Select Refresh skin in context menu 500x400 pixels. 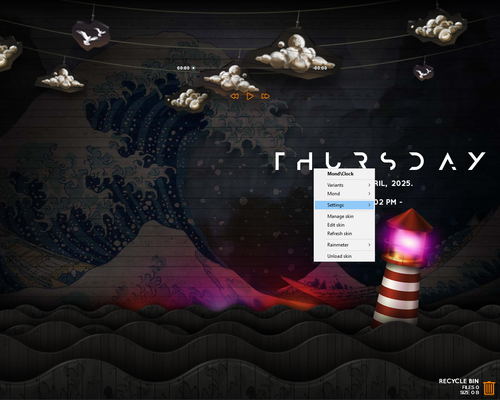(x=344, y=234)
